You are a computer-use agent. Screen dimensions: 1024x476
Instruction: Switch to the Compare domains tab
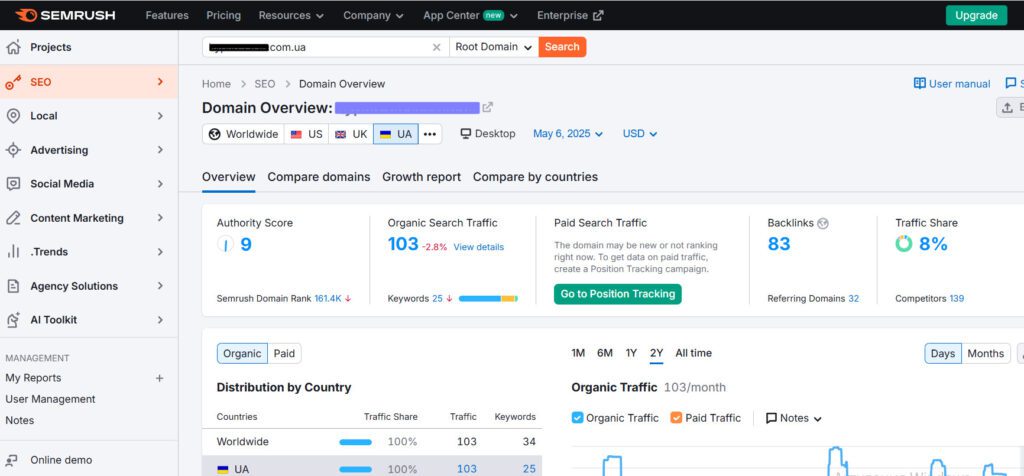pyautogui.click(x=319, y=177)
